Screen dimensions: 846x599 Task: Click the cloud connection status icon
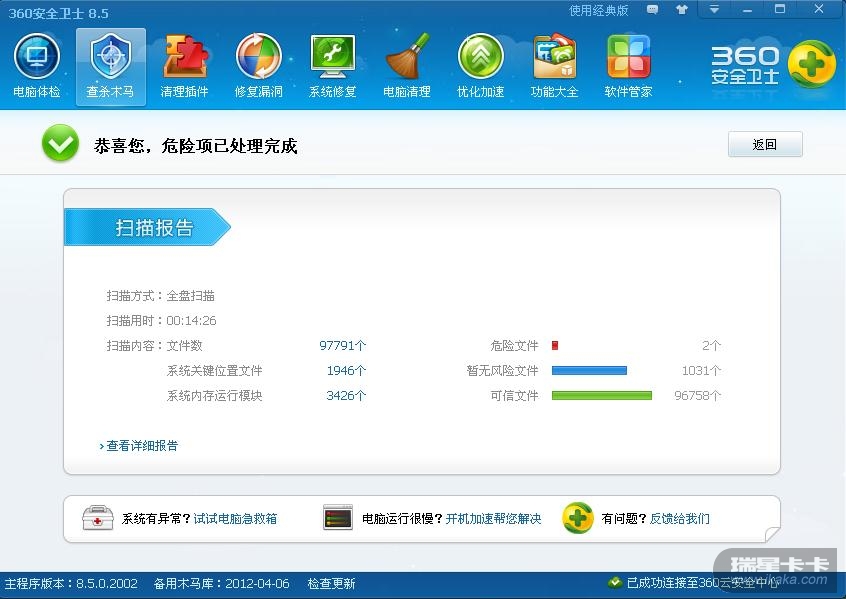point(615,583)
